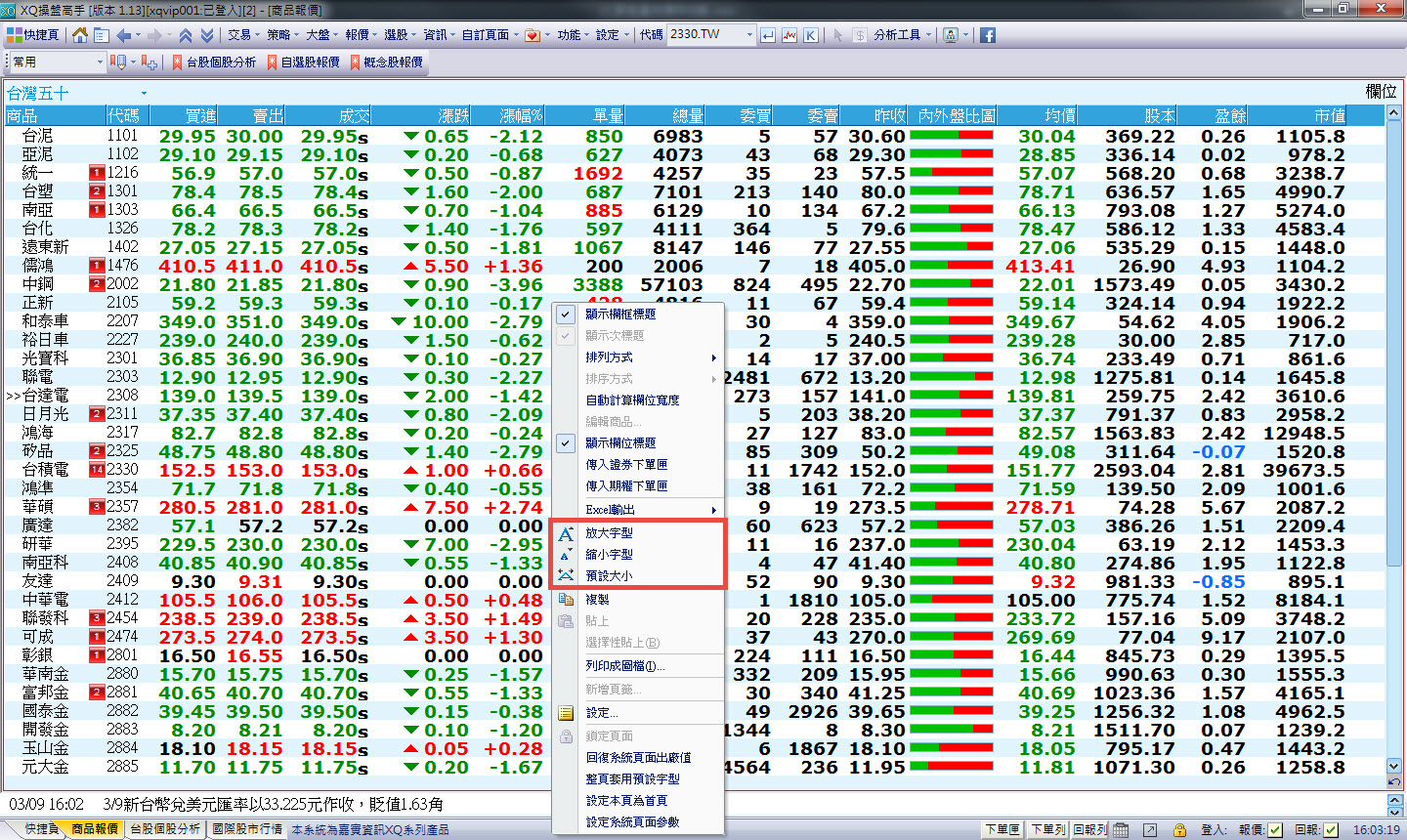Click the calendar icon in status bar
This screenshot has width=1407, height=840.
(1122, 829)
